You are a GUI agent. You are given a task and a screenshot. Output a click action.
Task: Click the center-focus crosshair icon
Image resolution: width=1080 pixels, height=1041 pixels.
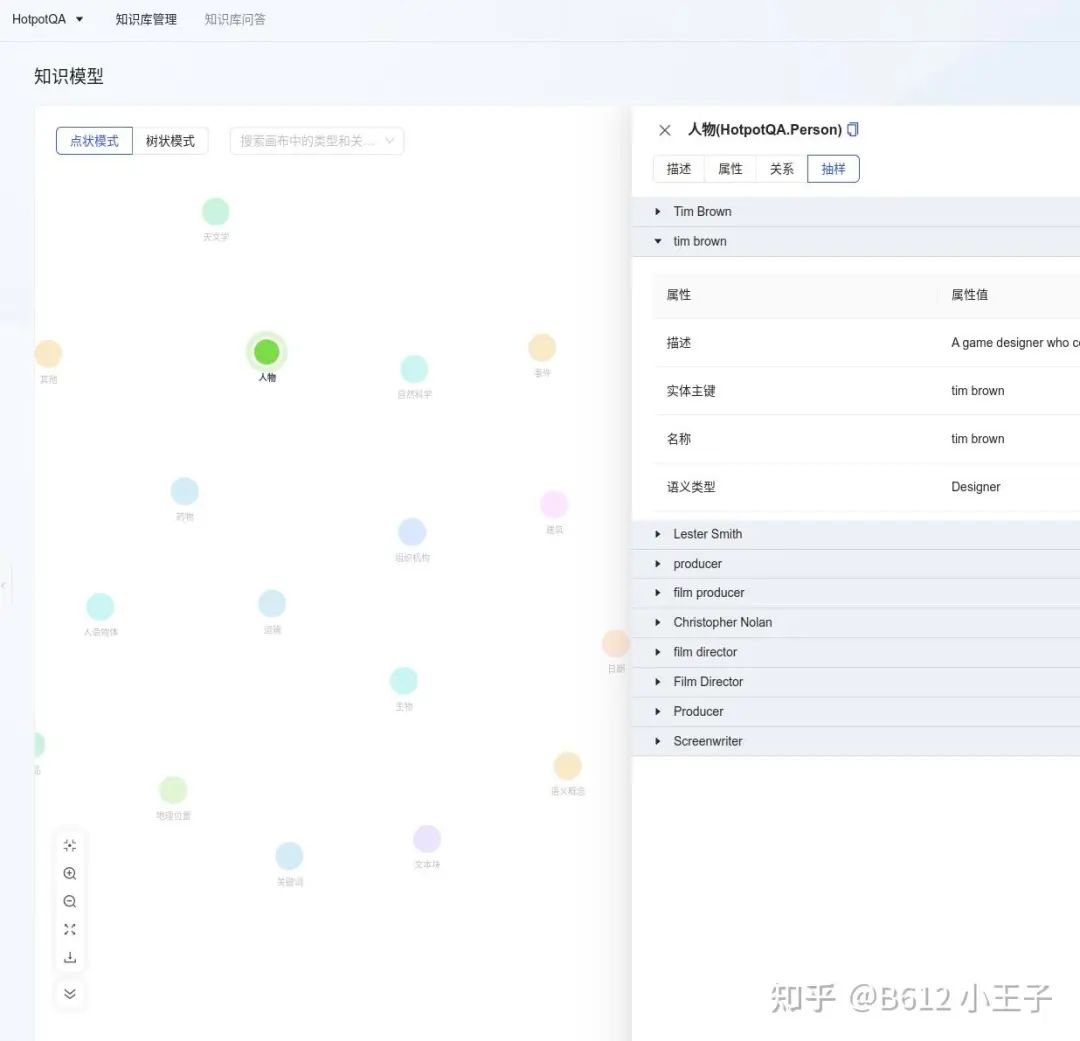coord(69,844)
